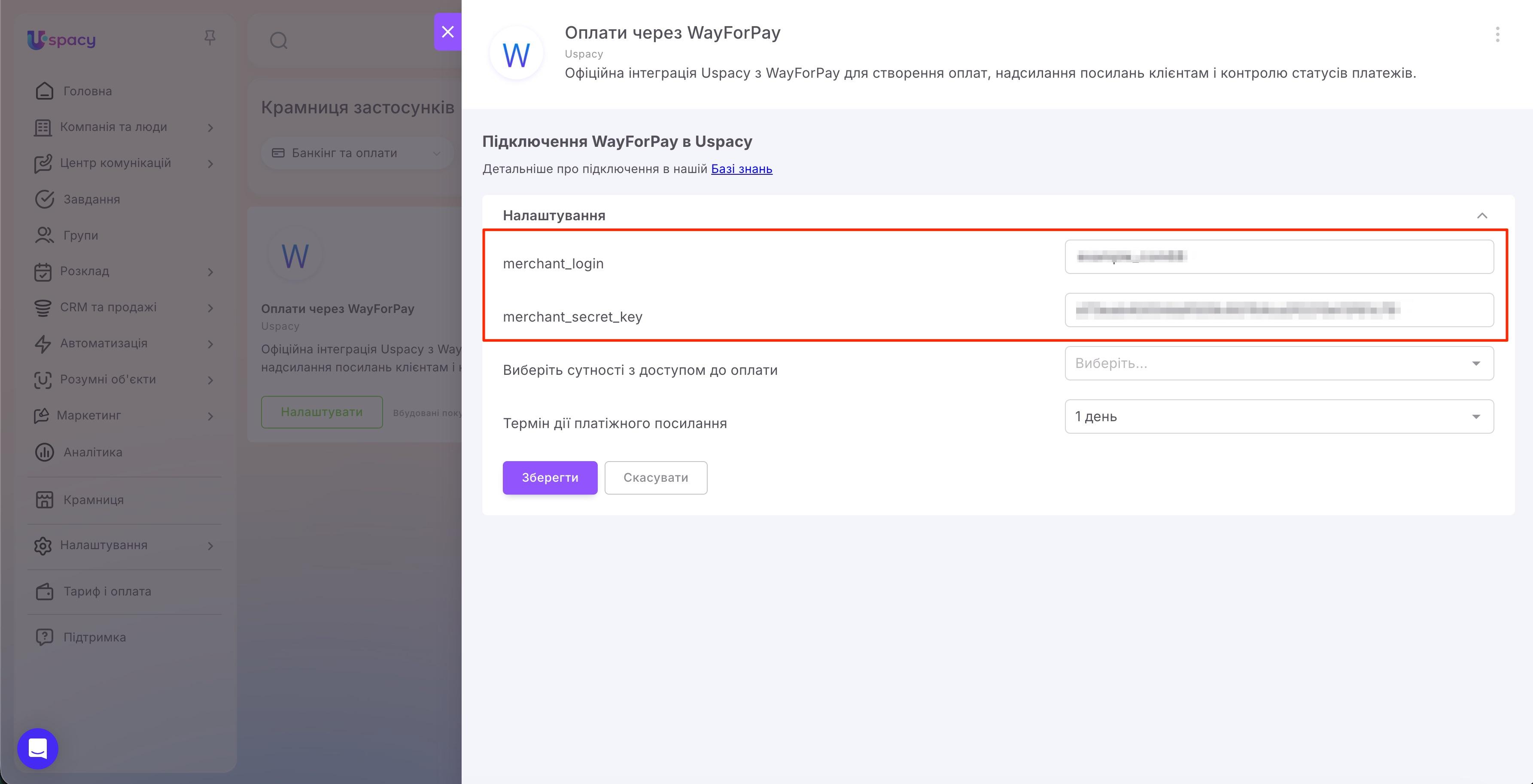This screenshot has width=1533, height=784.
Task: Open the three-dot menu of the WayForPay app
Action: coord(1497,34)
